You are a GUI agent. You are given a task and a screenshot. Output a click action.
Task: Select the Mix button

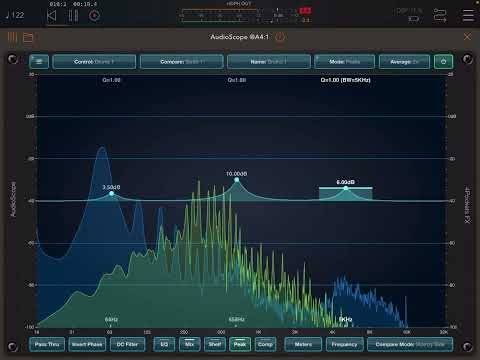click(189, 344)
